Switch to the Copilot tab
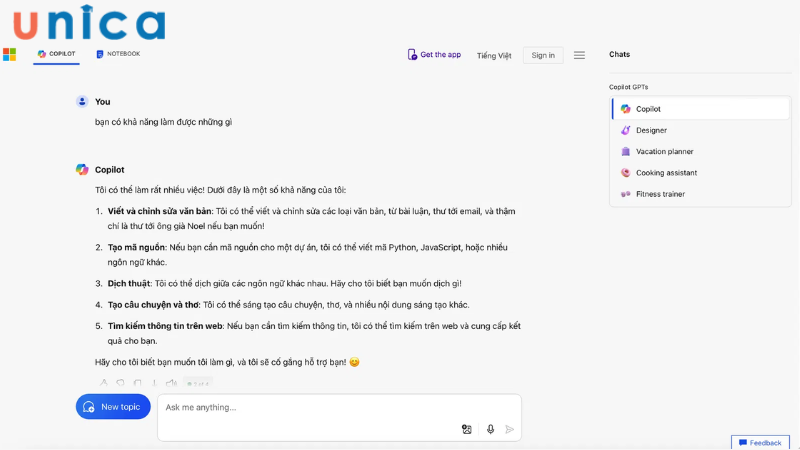 (x=56, y=54)
